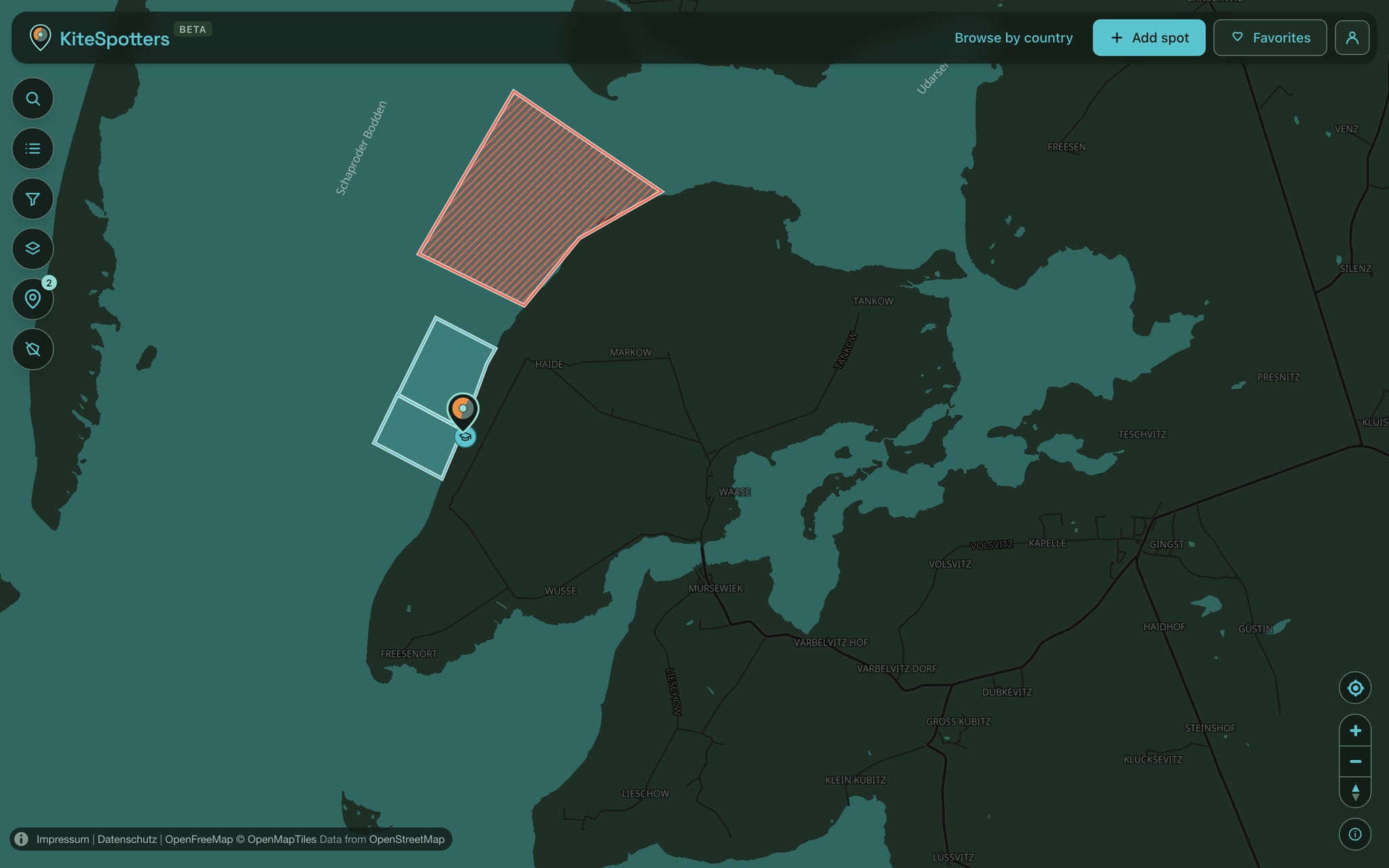This screenshot has height=868, width=1389.
Task: Click the BETA badge beside the logo
Action: pos(193,29)
